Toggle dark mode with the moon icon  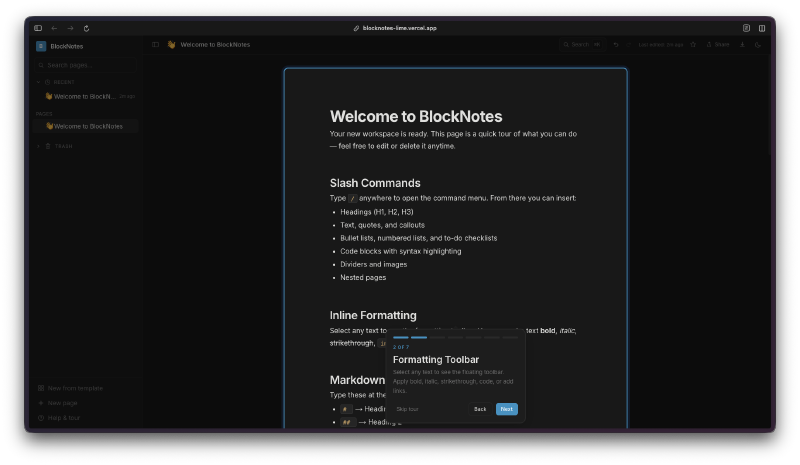758,44
